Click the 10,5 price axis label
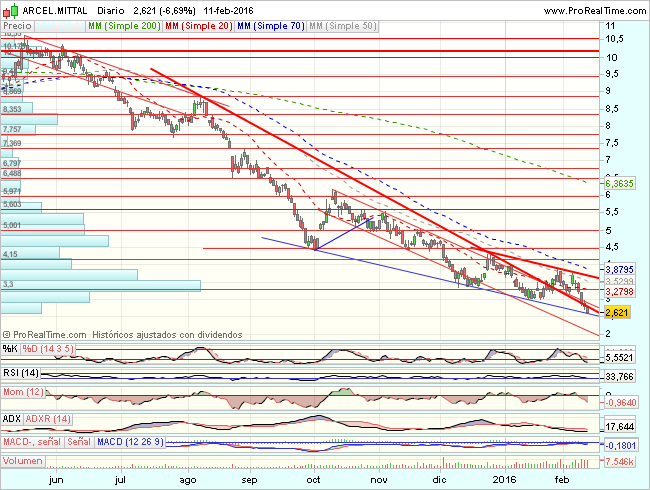Screen dimensions: 650x490 coord(614,39)
